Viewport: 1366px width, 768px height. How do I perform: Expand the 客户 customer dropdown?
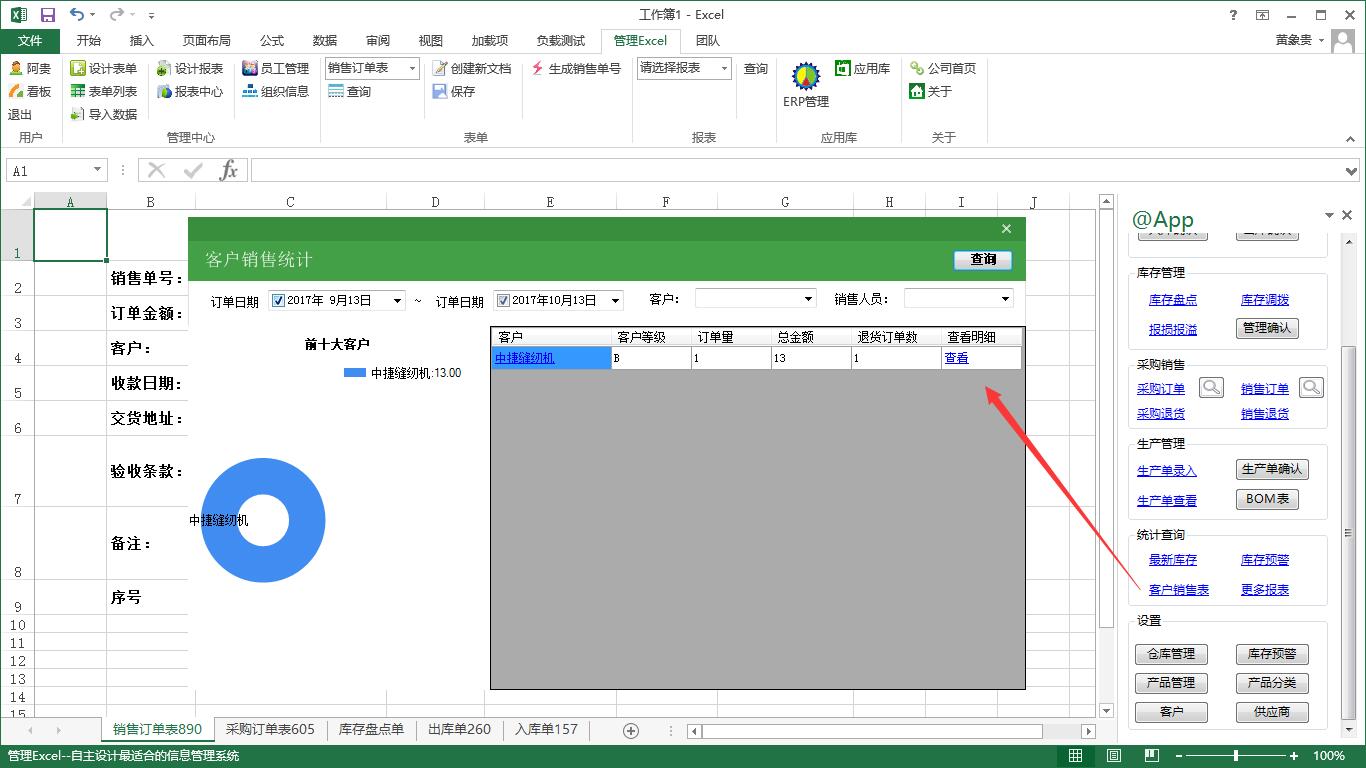(x=809, y=299)
